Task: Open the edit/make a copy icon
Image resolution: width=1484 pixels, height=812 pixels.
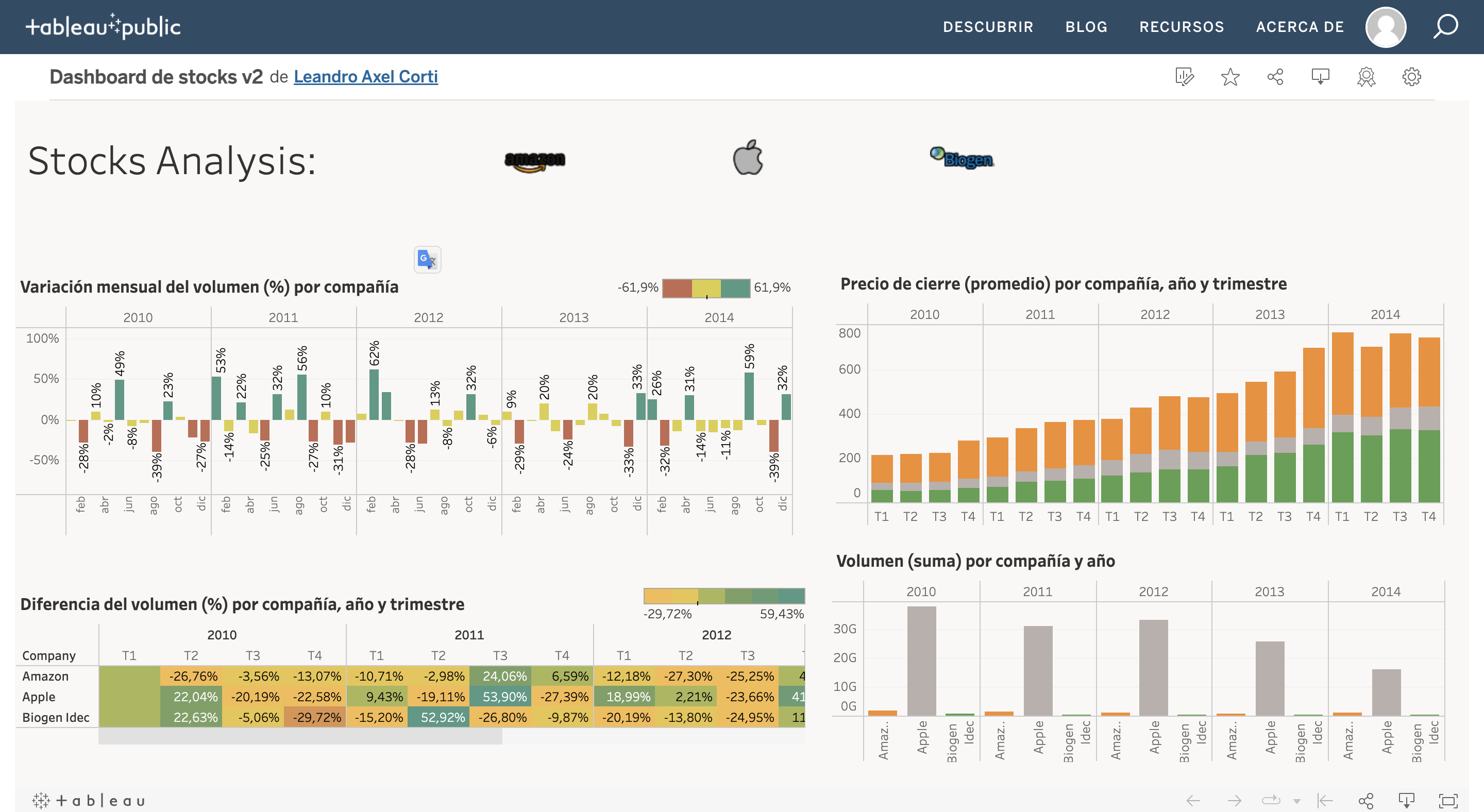Action: (1186, 76)
